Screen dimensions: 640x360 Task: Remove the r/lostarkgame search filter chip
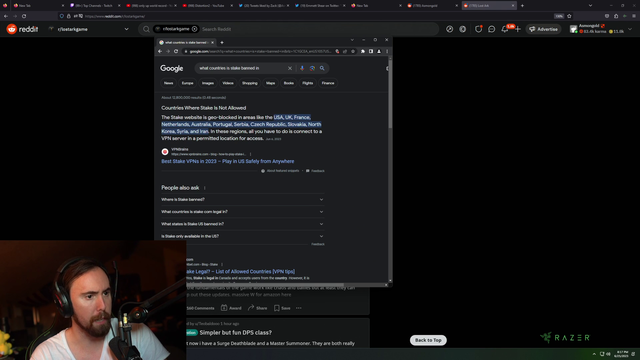(x=195, y=29)
